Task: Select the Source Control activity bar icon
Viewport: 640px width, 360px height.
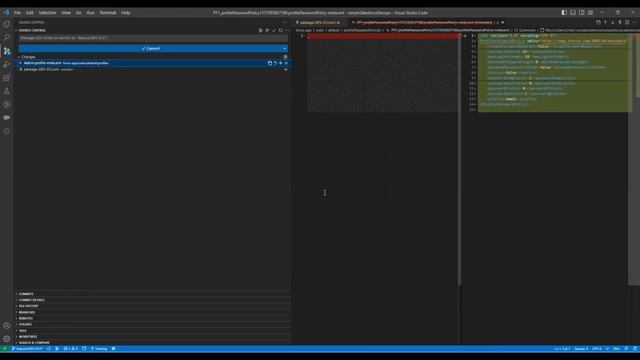Action: [7, 51]
